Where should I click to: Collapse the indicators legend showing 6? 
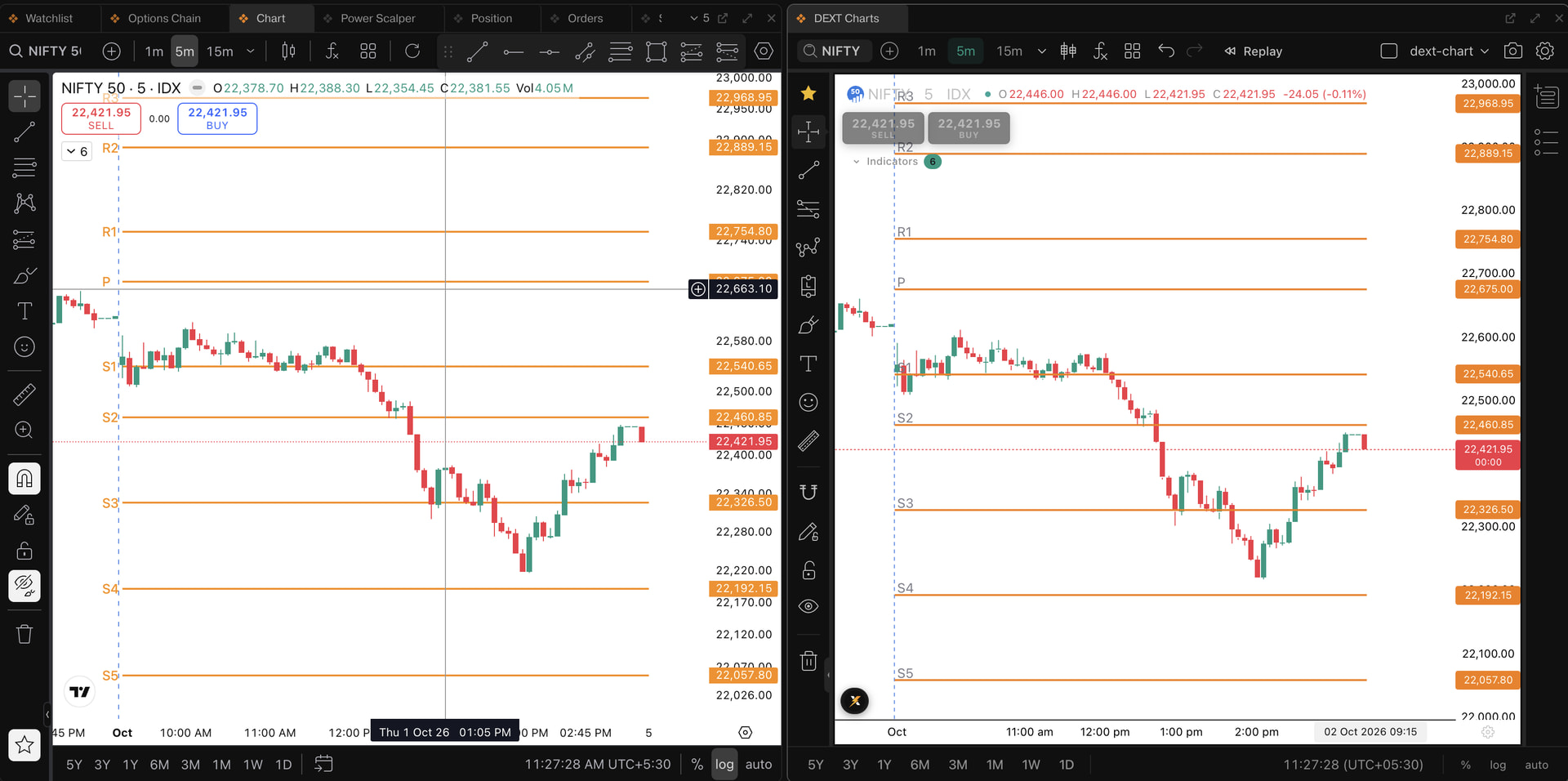pyautogui.click(x=77, y=151)
